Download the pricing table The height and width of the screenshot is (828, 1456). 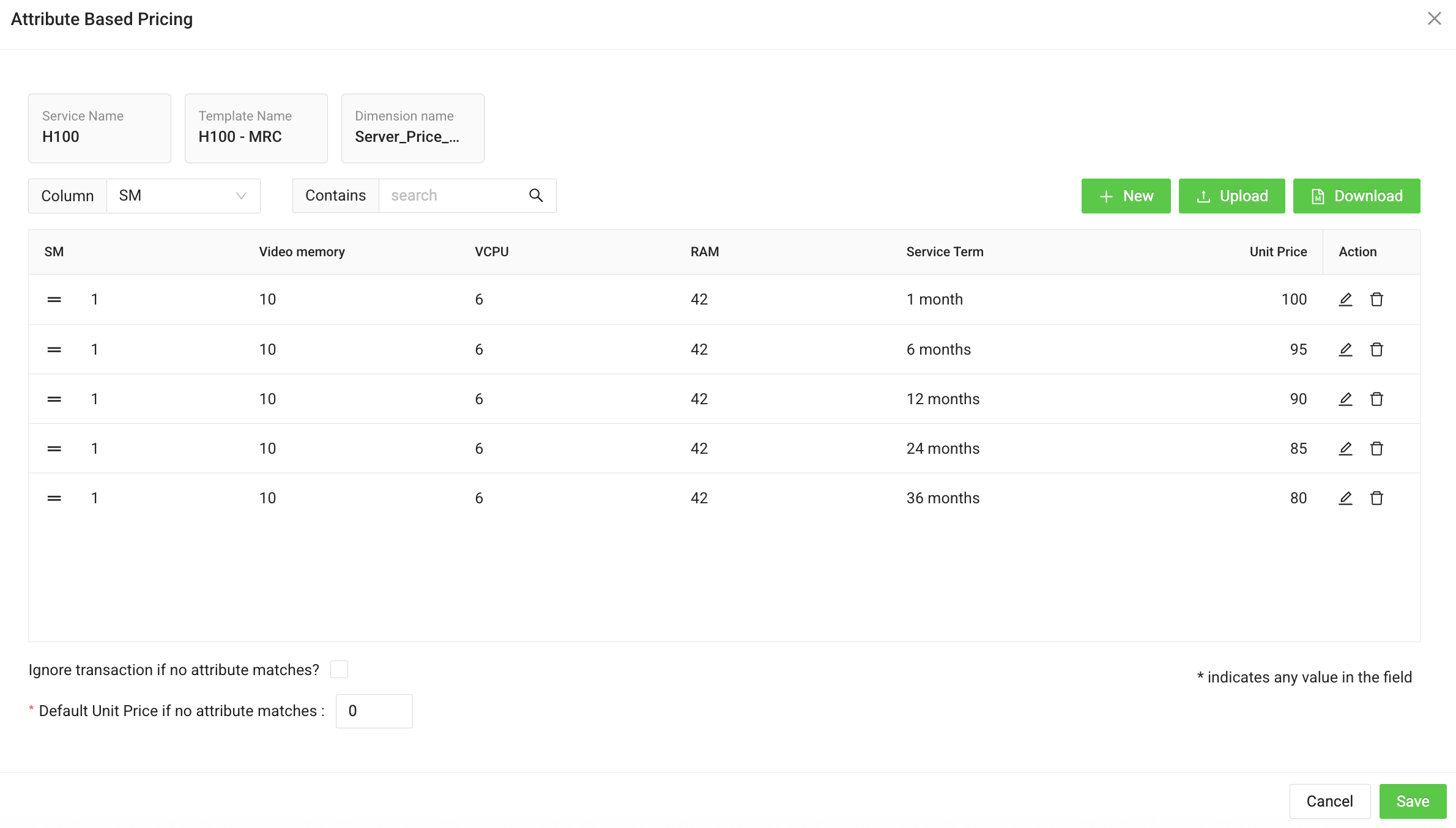pos(1356,196)
